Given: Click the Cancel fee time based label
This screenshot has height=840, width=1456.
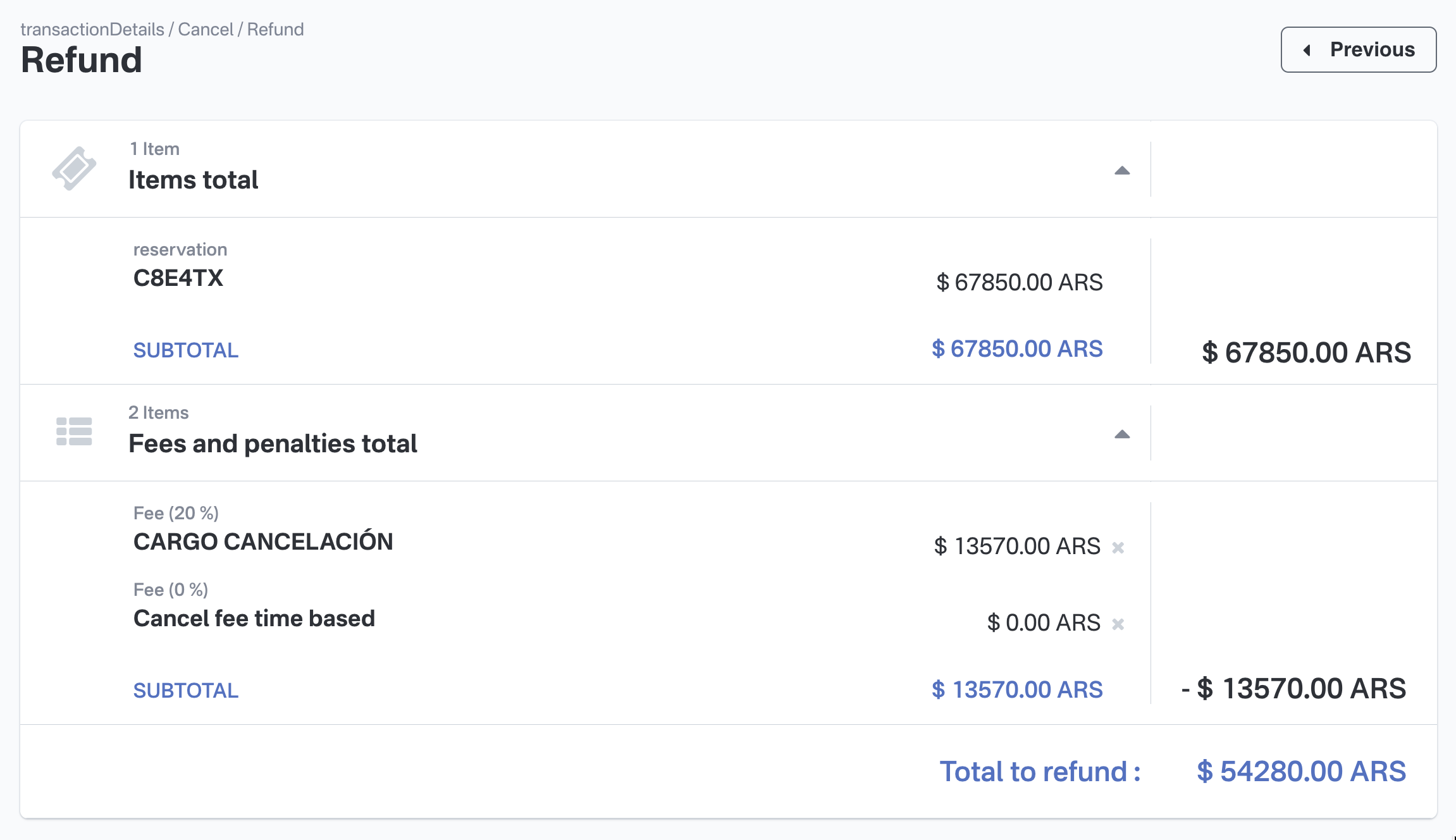Looking at the screenshot, I should pyautogui.click(x=254, y=619).
